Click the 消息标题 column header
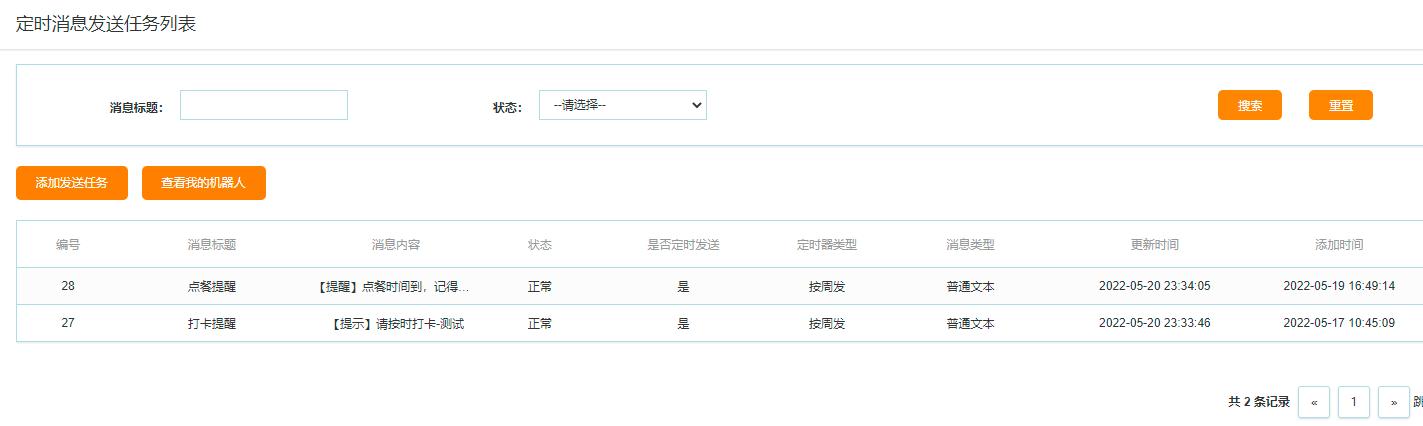 coord(212,245)
